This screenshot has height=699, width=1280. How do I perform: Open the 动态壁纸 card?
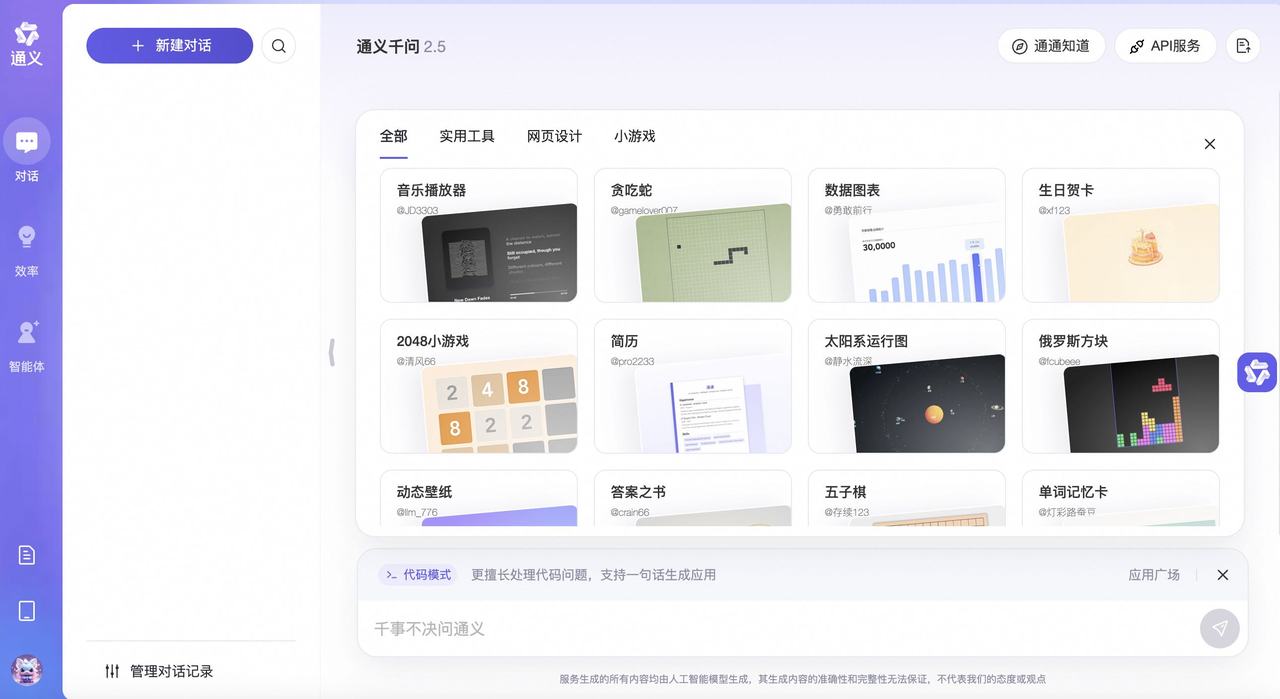coord(479,498)
